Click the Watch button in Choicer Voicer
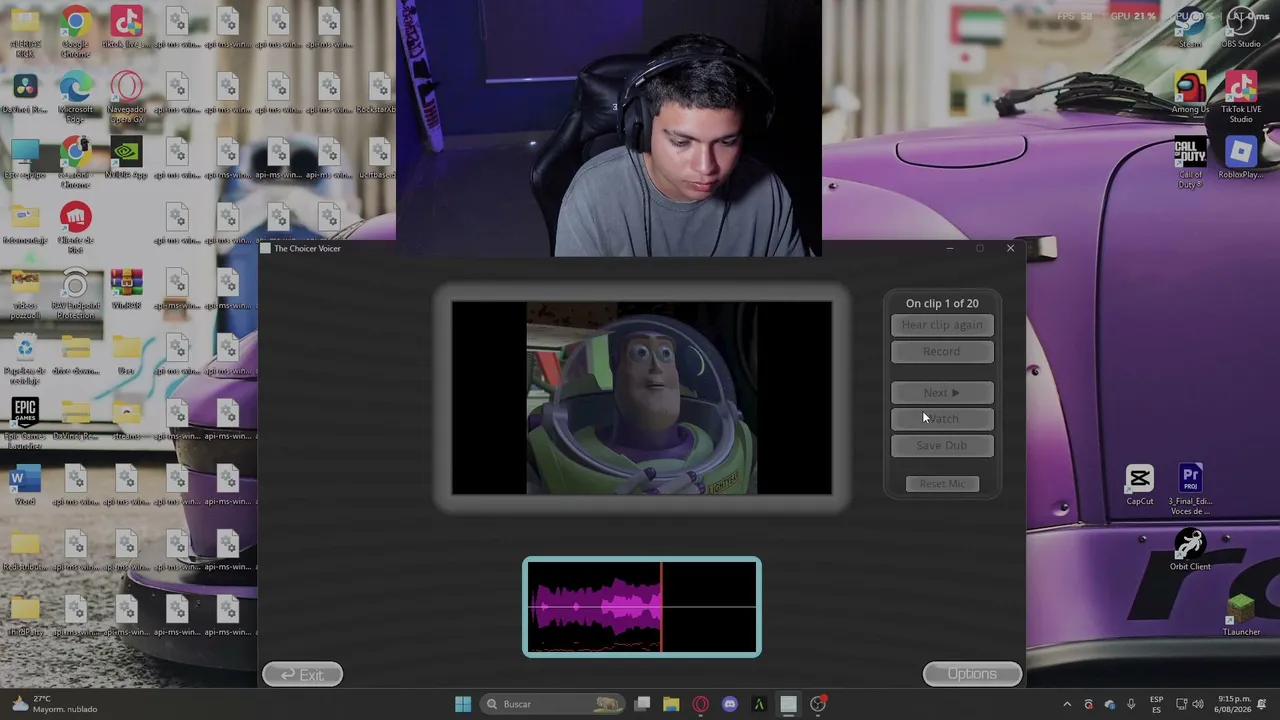 942,419
